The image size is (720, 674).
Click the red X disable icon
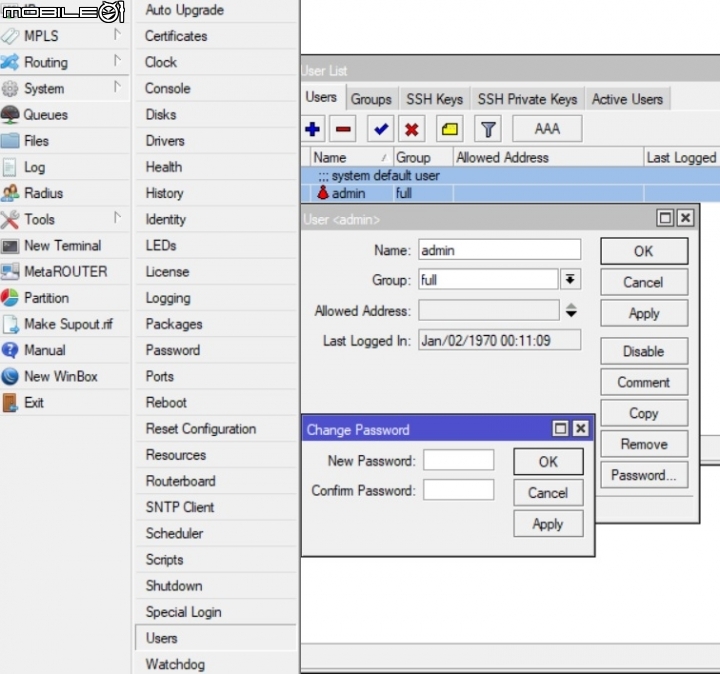pos(411,129)
